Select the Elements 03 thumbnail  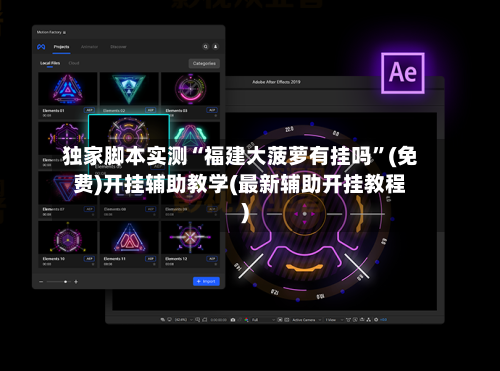(x=190, y=89)
